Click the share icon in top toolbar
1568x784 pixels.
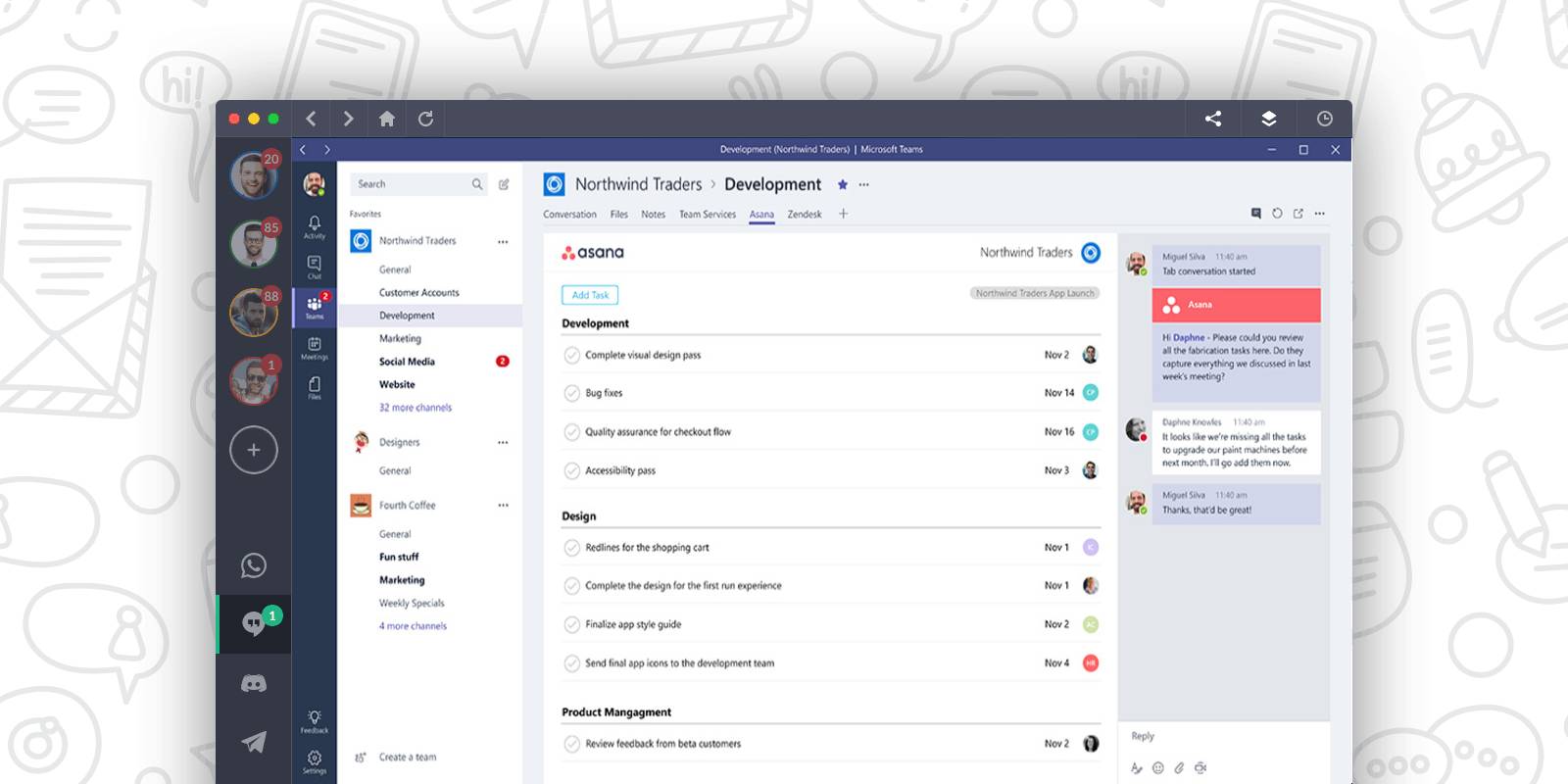coord(1213,119)
